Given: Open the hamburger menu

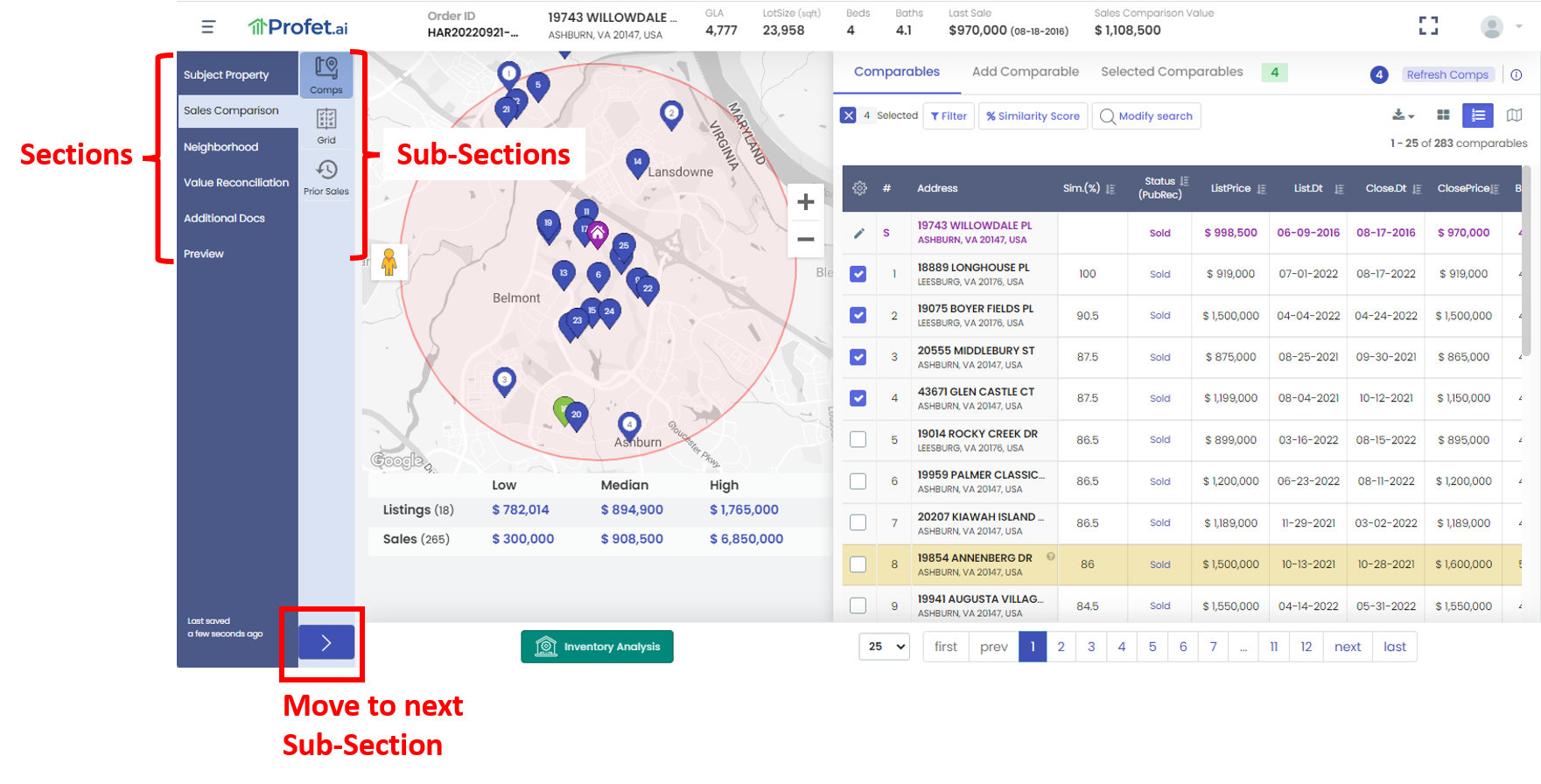Looking at the screenshot, I should [208, 27].
